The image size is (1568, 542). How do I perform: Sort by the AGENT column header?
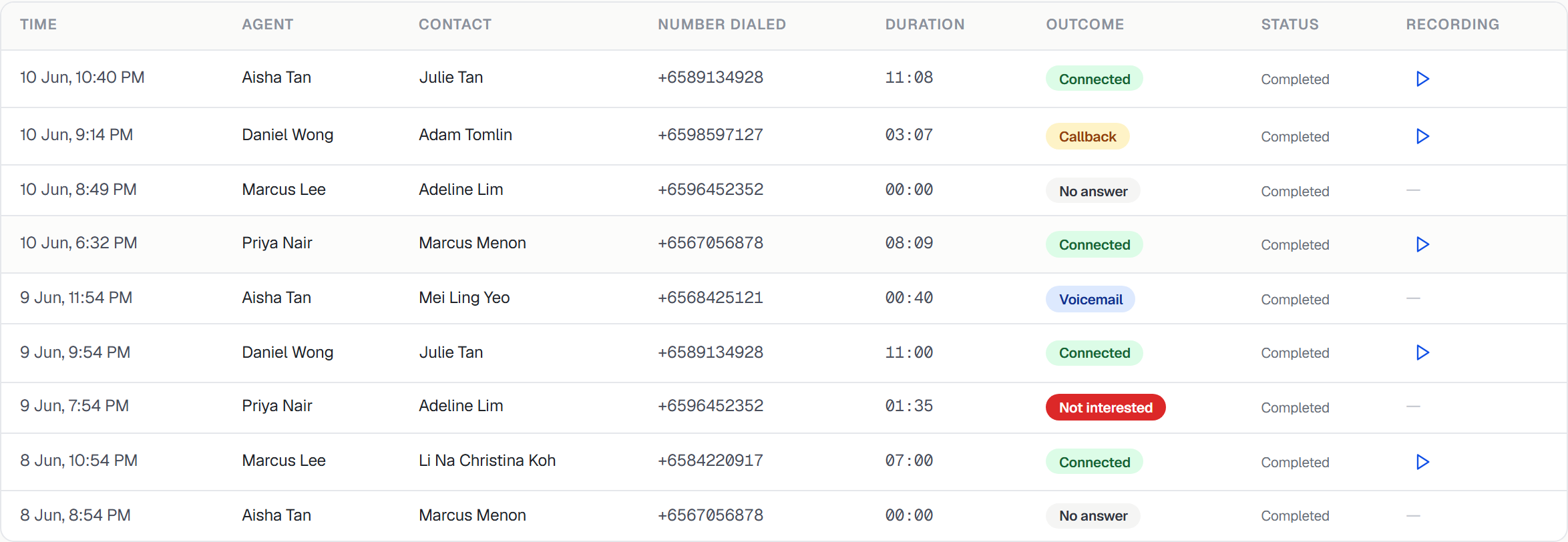[x=267, y=25]
